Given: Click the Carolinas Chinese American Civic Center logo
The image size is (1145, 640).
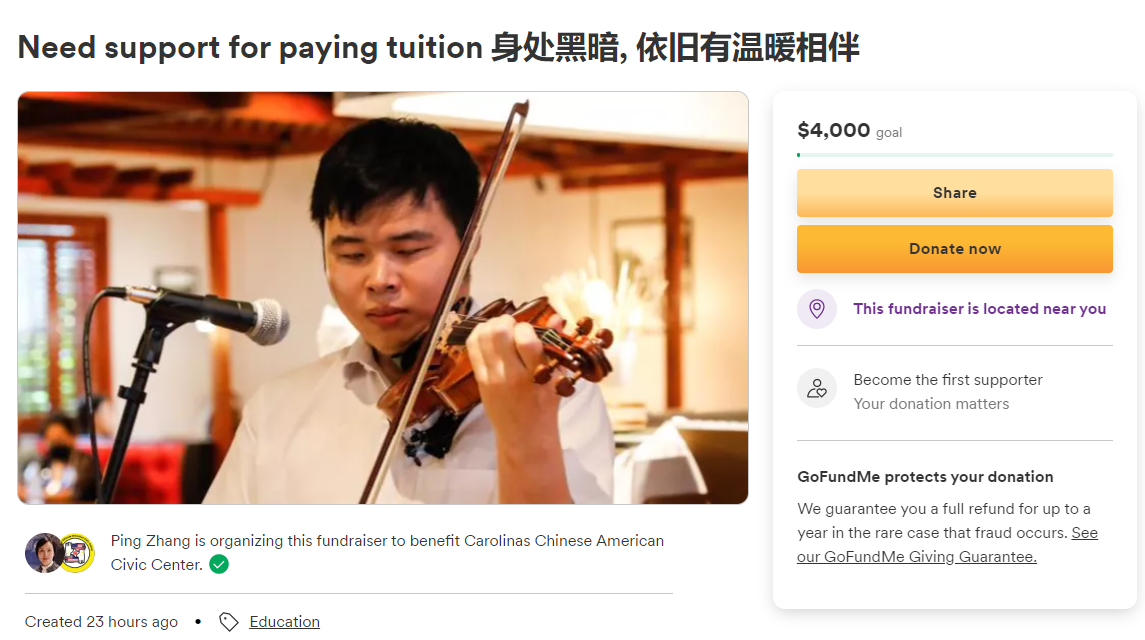Looking at the screenshot, I should 76,553.
